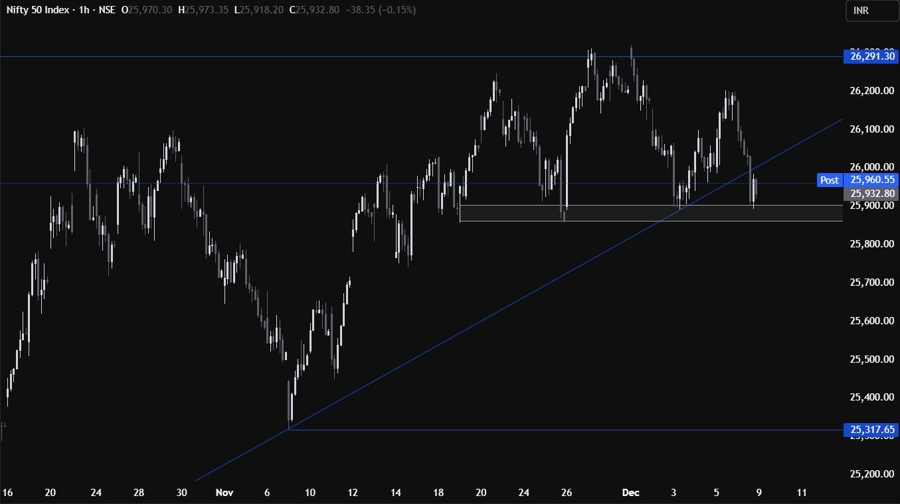900x504 pixels.
Task: Select the upper horizontal resistance line
Action: 300,57
